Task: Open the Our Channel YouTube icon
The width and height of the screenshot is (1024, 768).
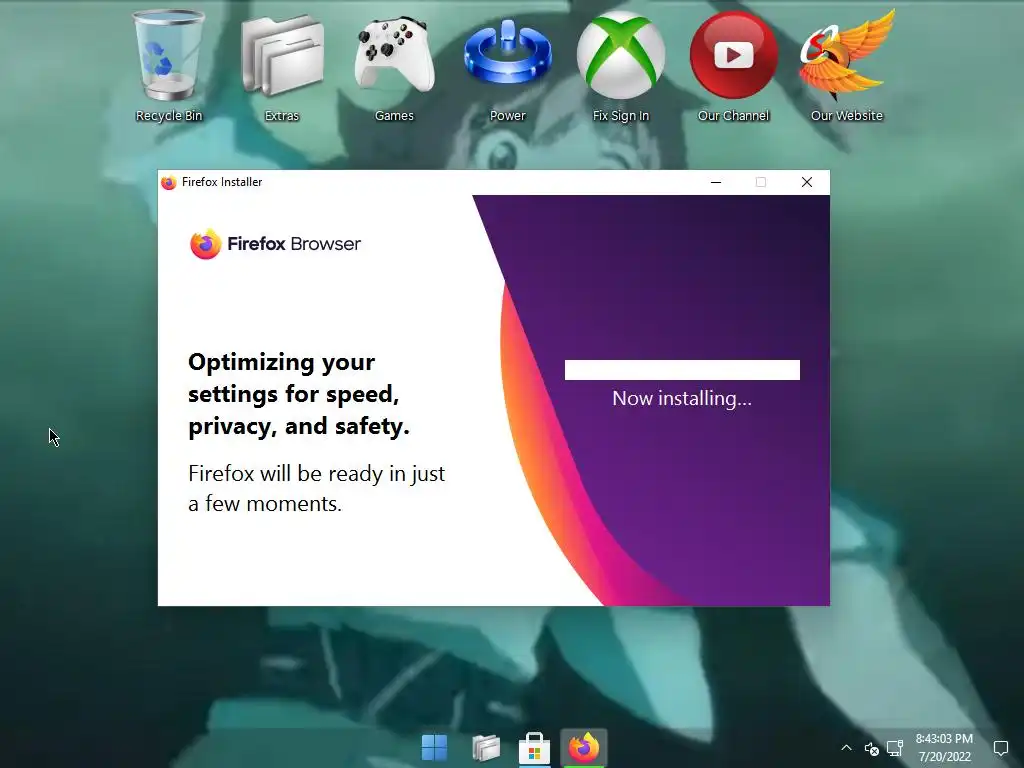Action: (x=733, y=65)
